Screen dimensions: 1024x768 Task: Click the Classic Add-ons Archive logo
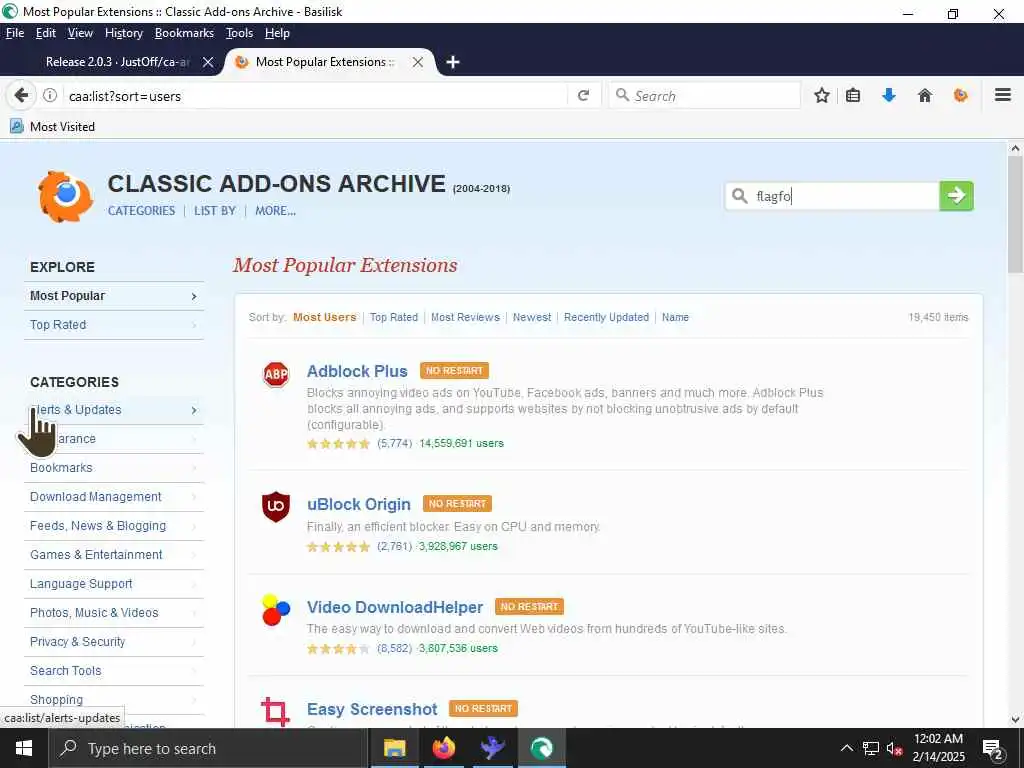pos(65,196)
